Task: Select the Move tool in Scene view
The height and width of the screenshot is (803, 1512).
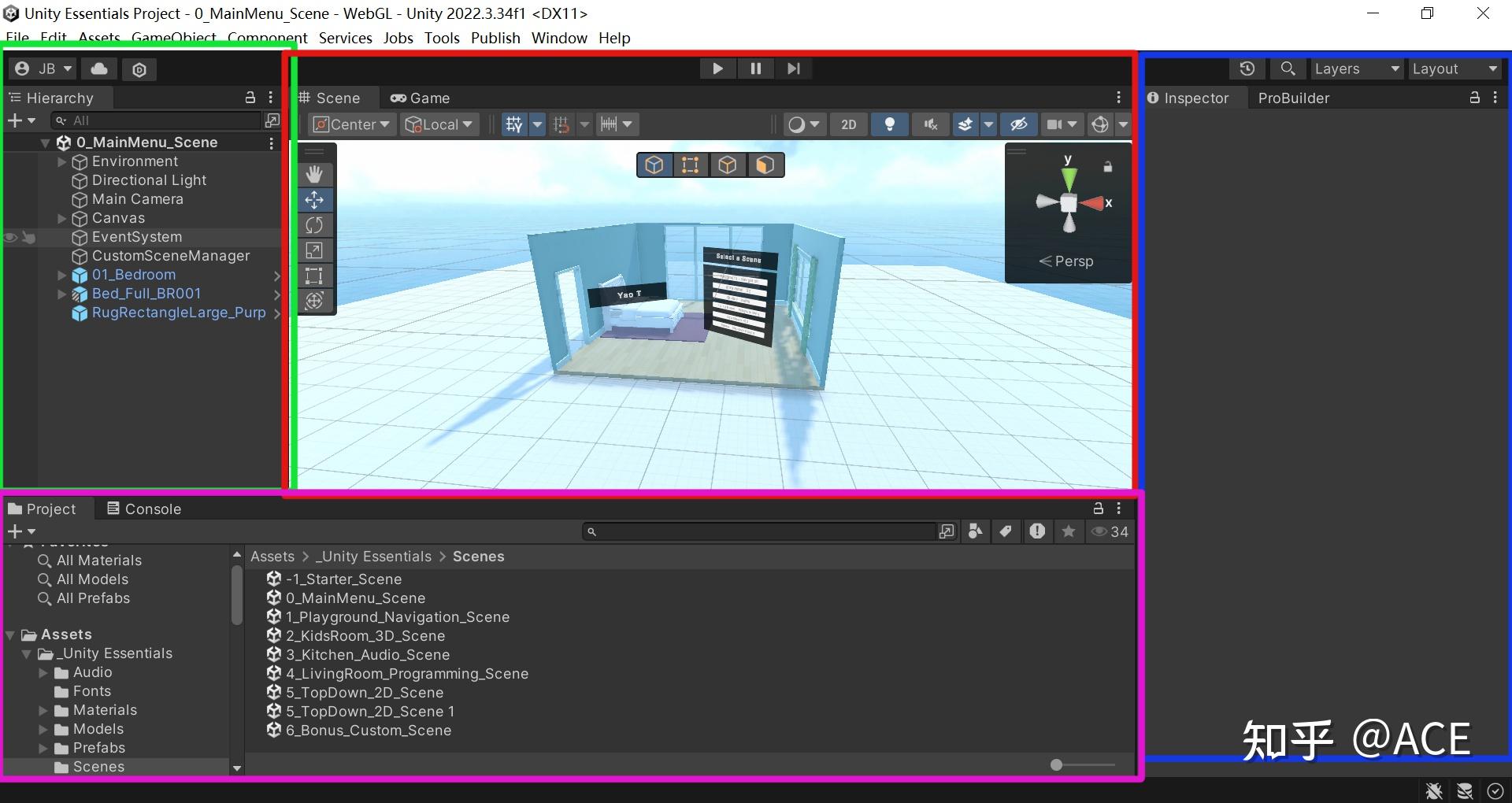Action: pos(314,200)
